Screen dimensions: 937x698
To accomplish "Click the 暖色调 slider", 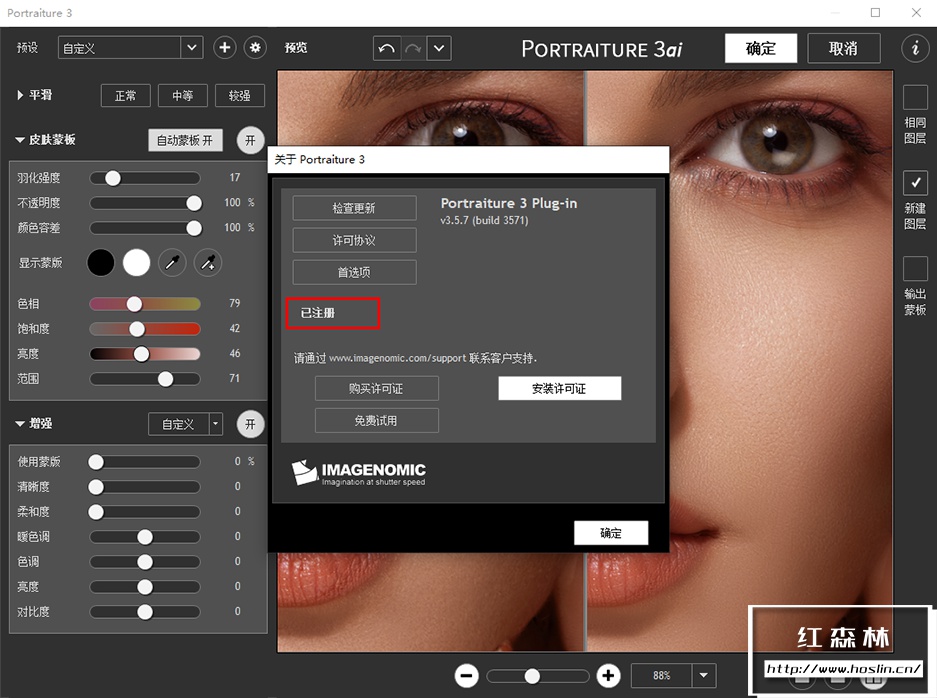I will [x=145, y=537].
